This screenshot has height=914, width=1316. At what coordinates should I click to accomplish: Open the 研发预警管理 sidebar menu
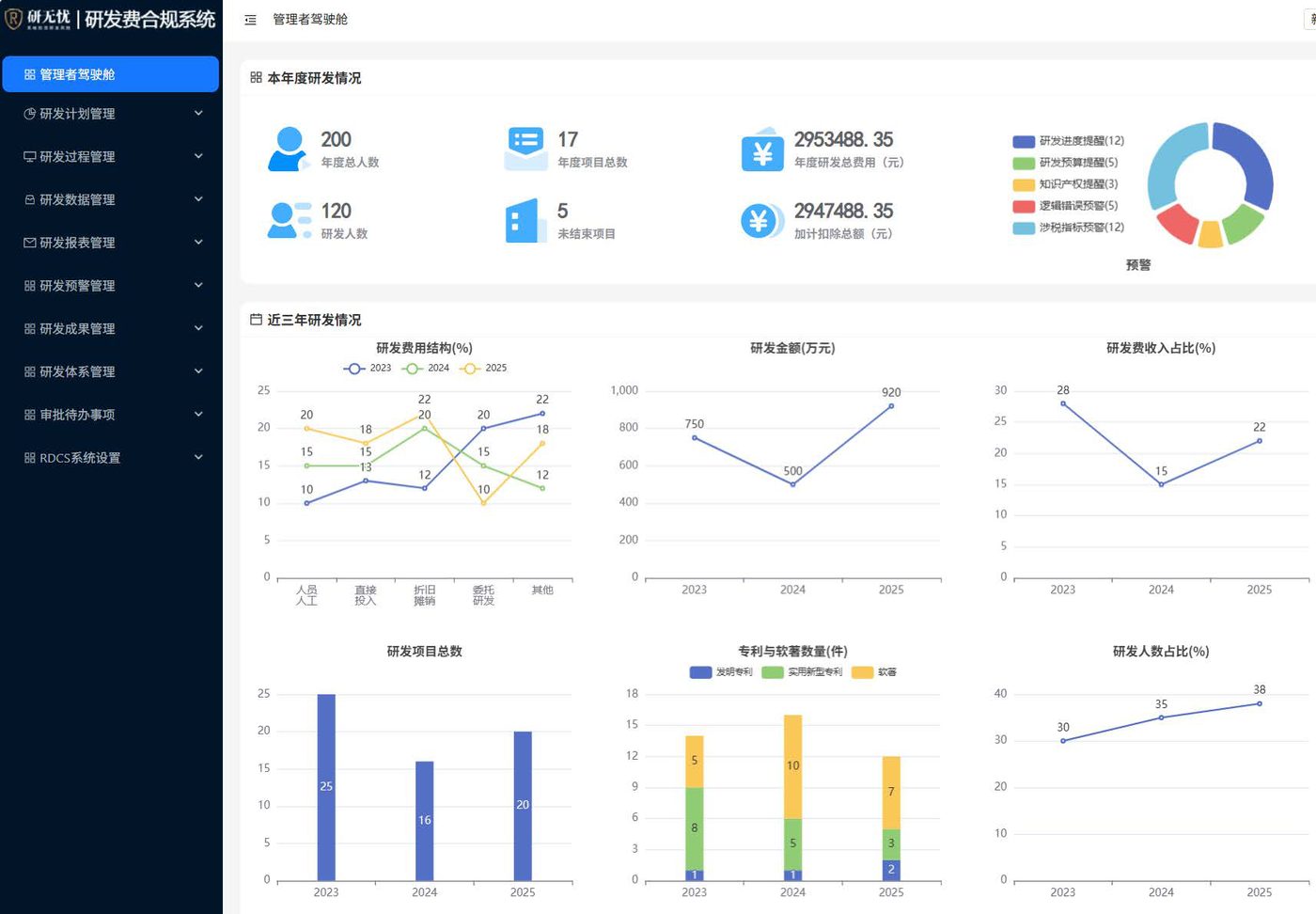tap(111, 286)
